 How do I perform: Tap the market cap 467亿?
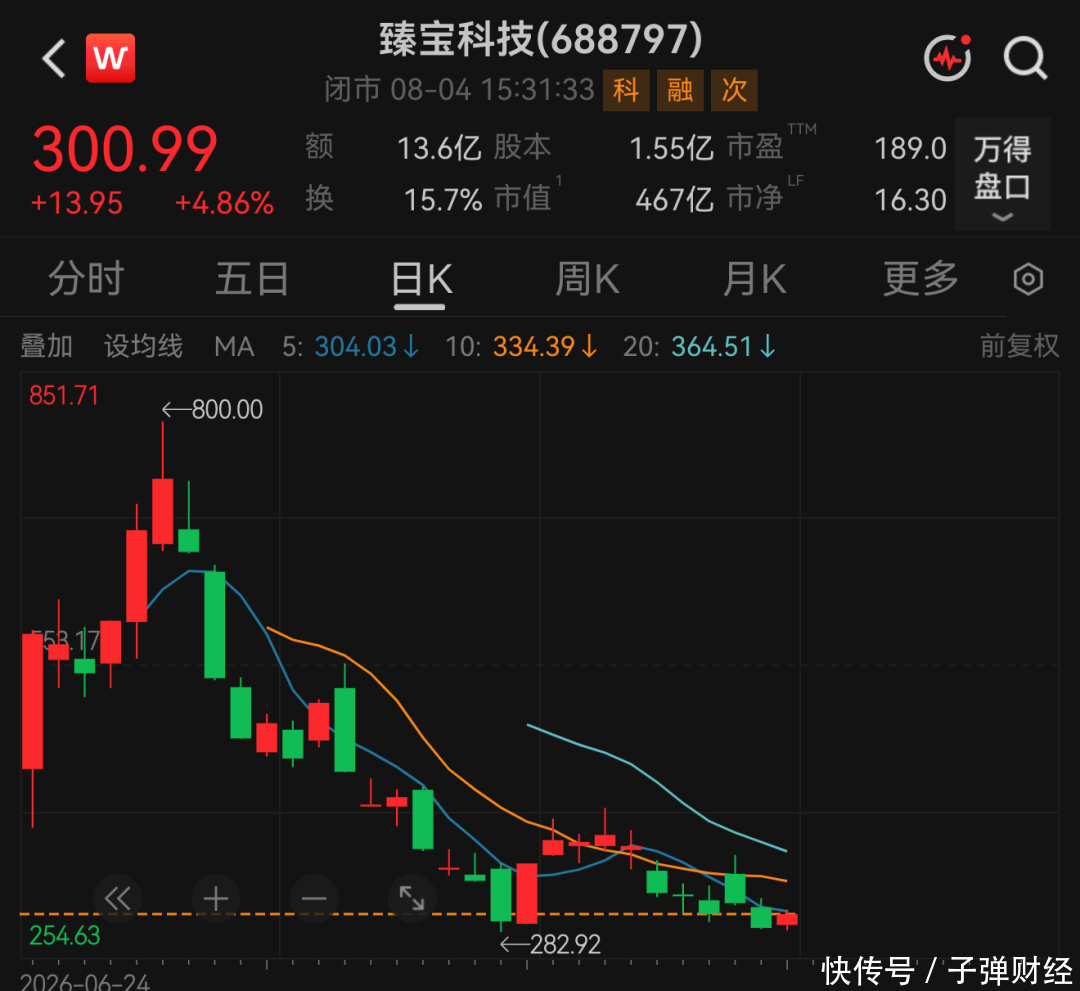pyautogui.click(x=675, y=200)
